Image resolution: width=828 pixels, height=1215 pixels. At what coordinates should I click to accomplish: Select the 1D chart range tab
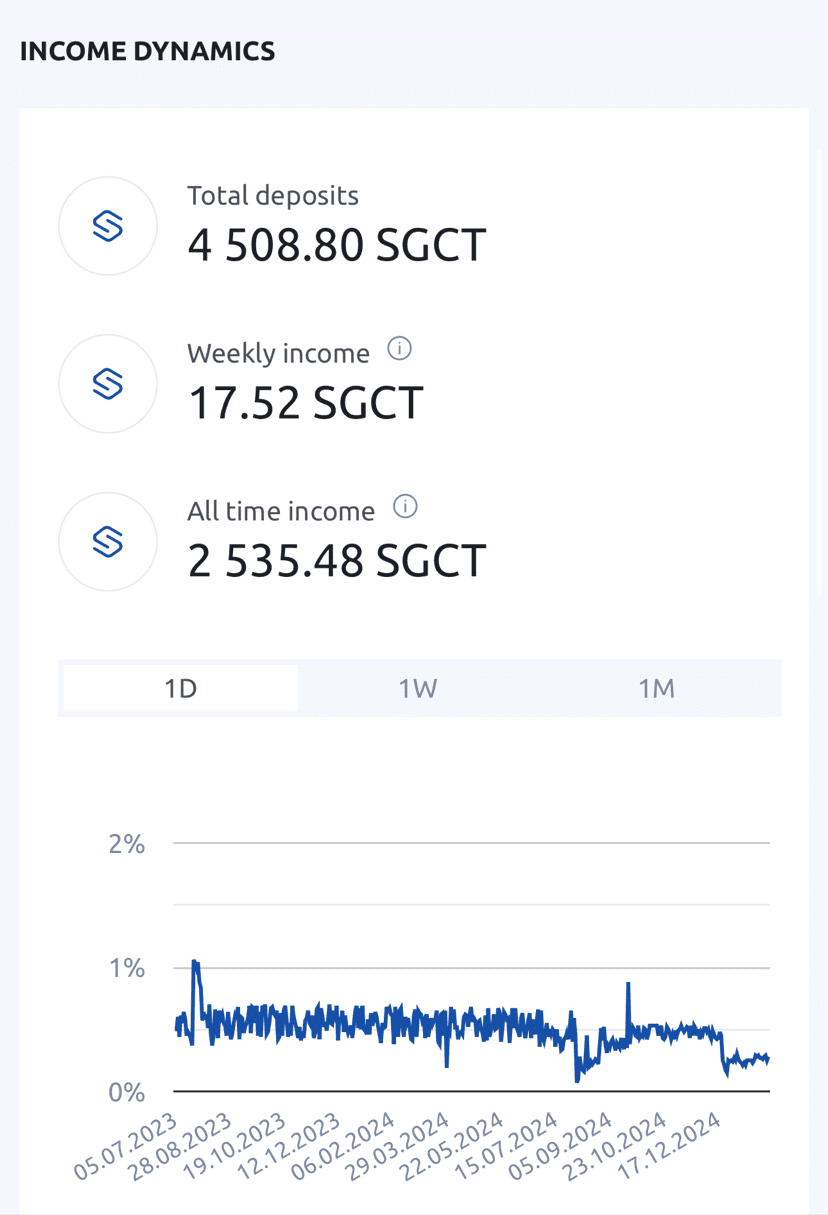(x=181, y=688)
